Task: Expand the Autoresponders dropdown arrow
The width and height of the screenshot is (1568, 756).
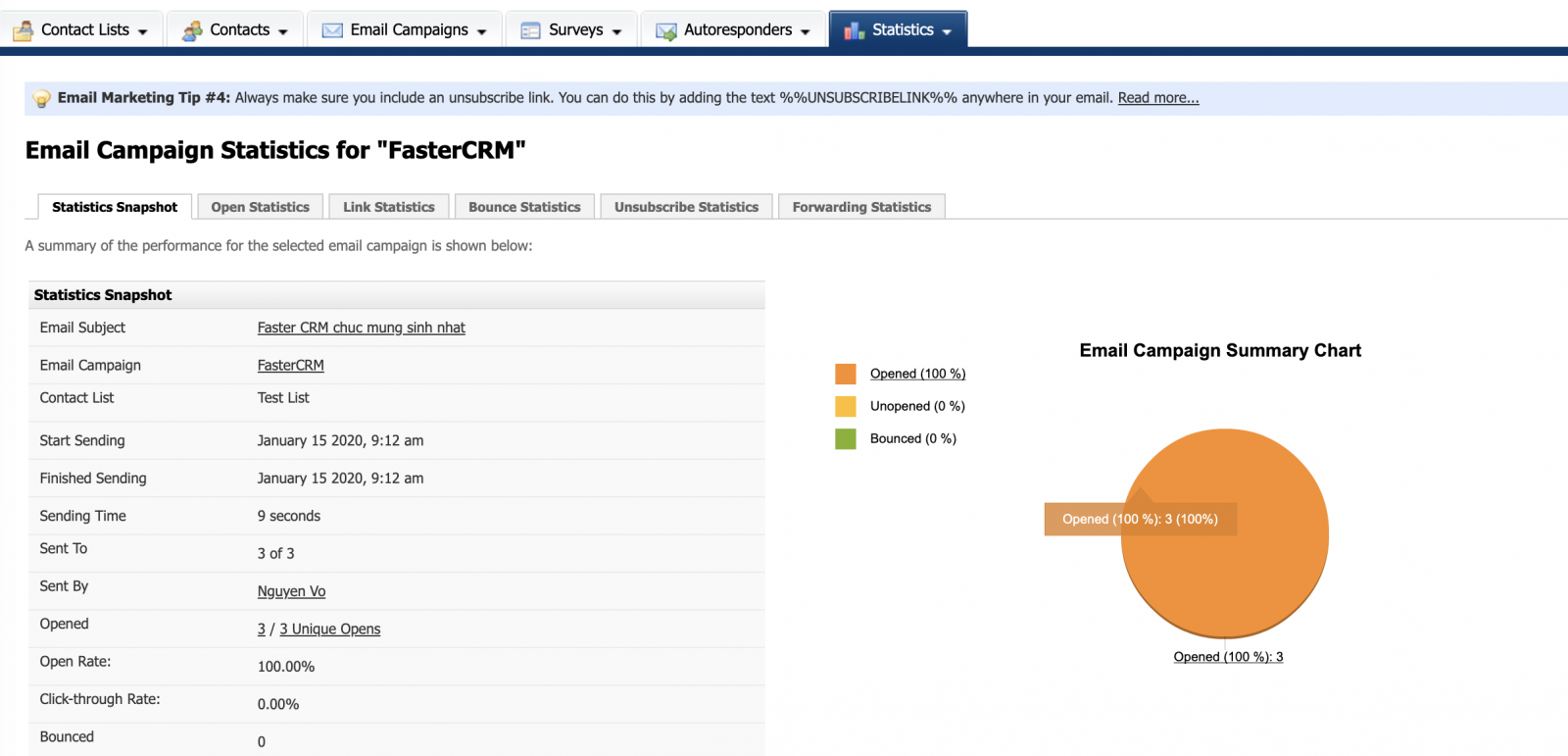Action: 806,31
